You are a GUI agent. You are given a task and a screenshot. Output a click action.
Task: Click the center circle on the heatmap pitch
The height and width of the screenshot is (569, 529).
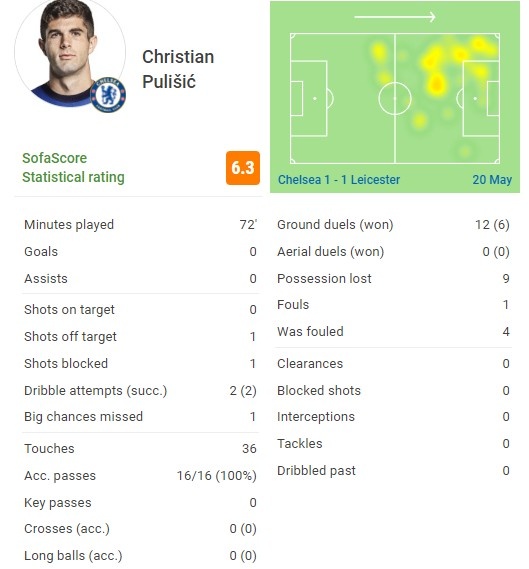coord(395,98)
